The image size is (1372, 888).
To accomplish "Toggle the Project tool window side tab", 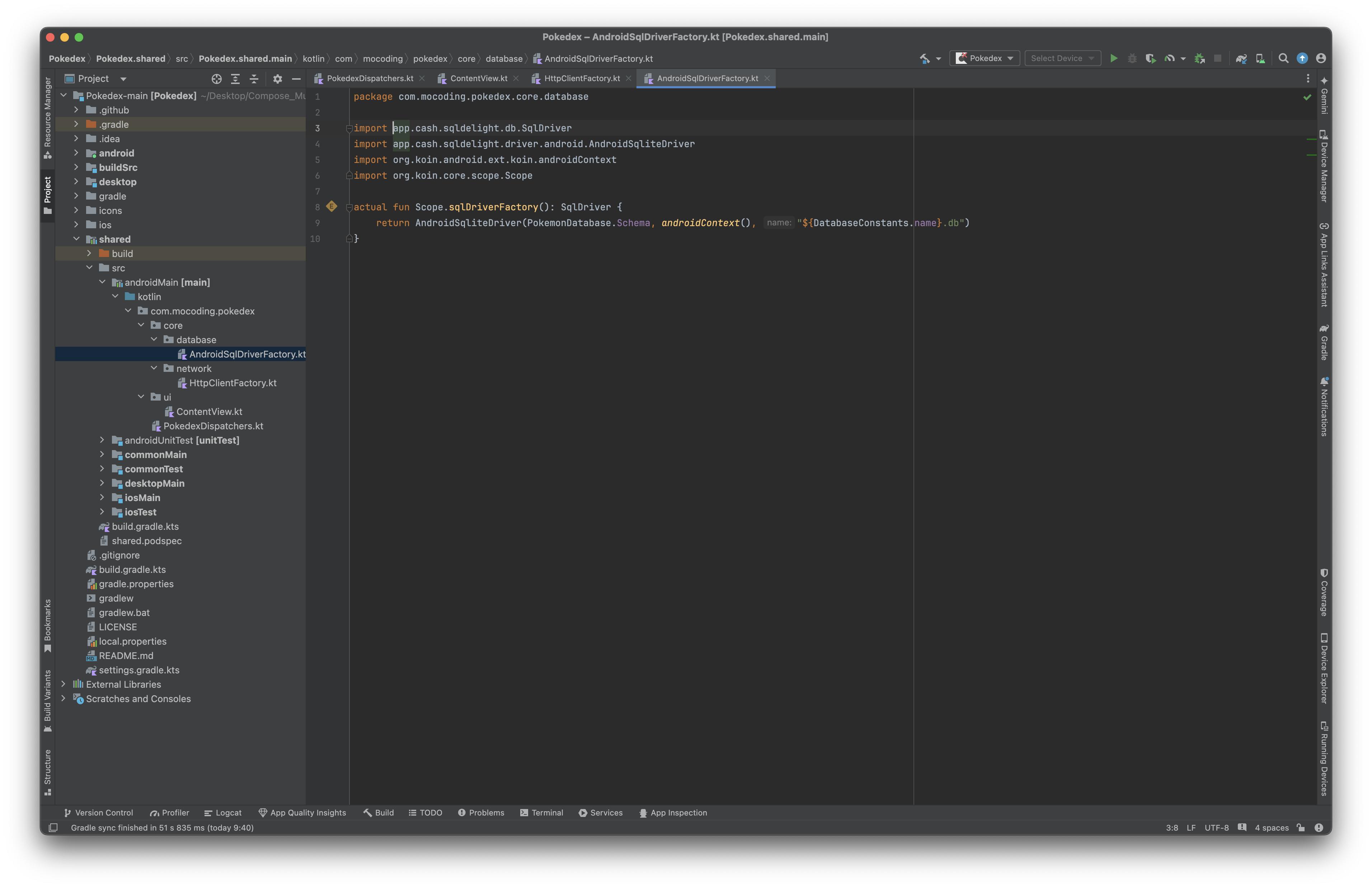I will pos(48,195).
